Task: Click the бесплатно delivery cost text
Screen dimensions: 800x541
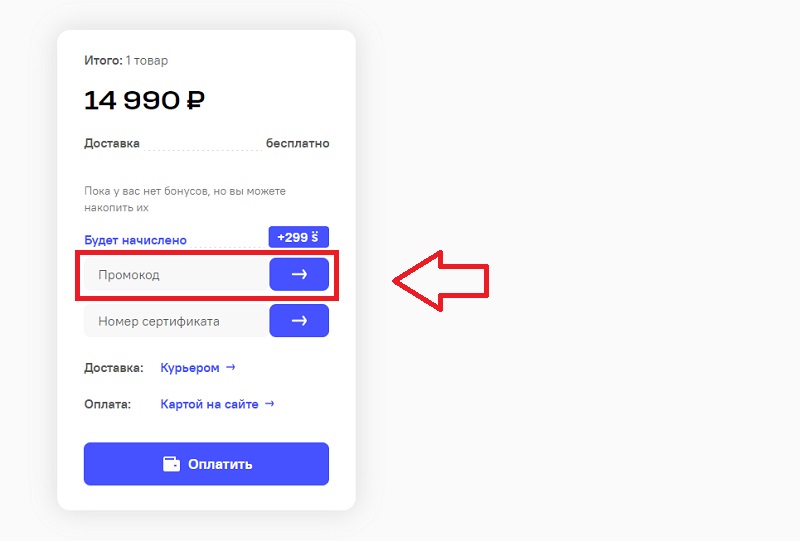Action: coord(297,143)
